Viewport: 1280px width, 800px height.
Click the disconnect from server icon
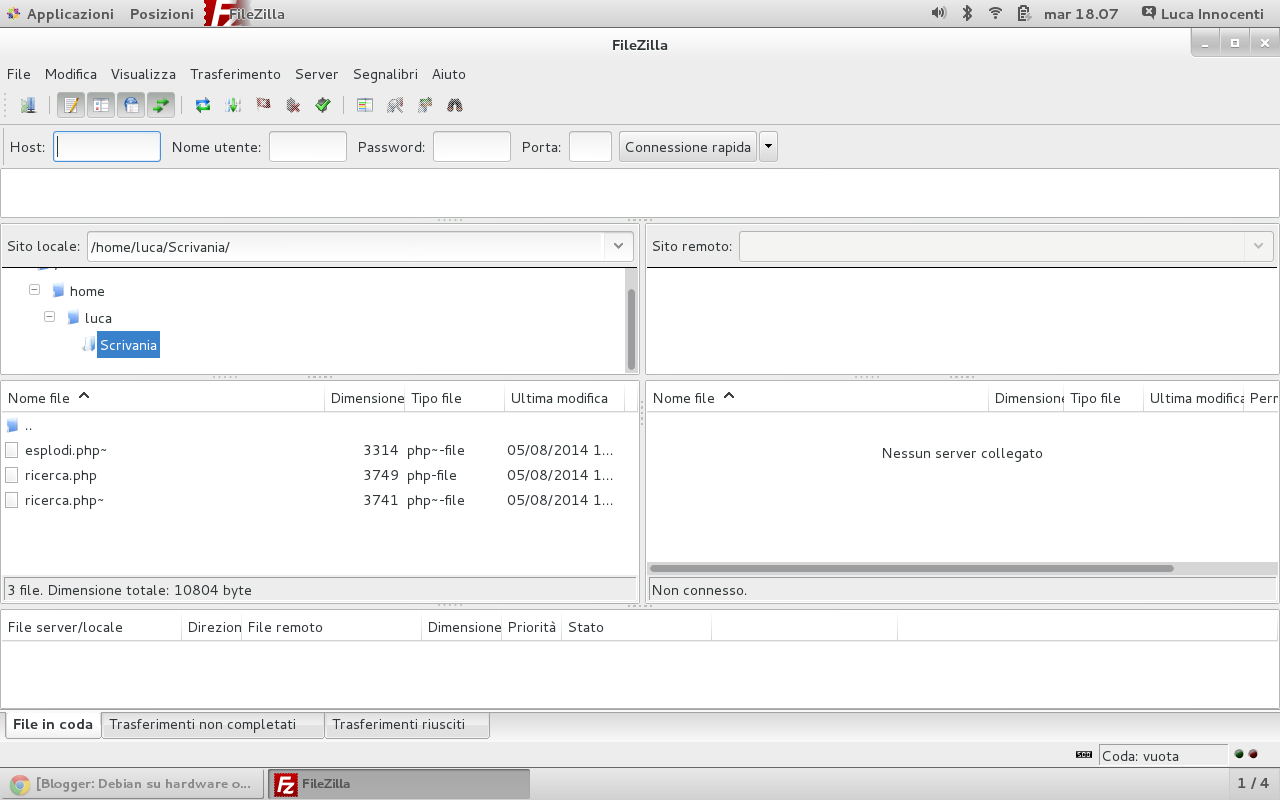(293, 105)
